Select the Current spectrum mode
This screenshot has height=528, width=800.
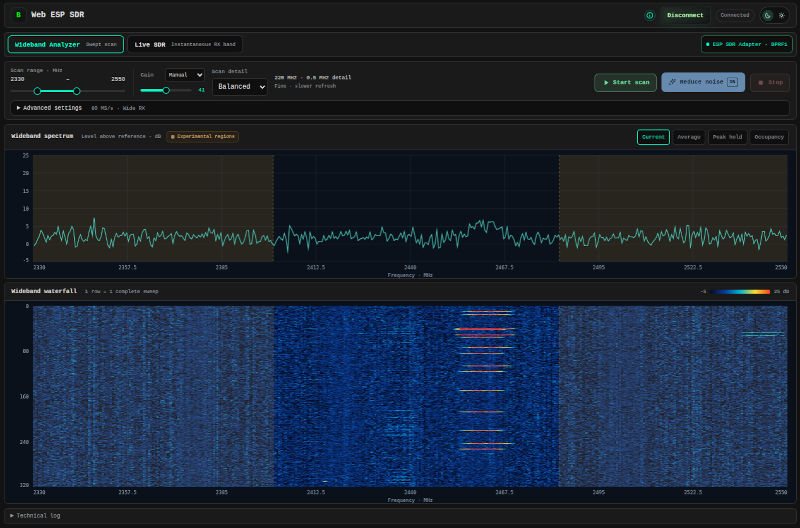[653, 137]
